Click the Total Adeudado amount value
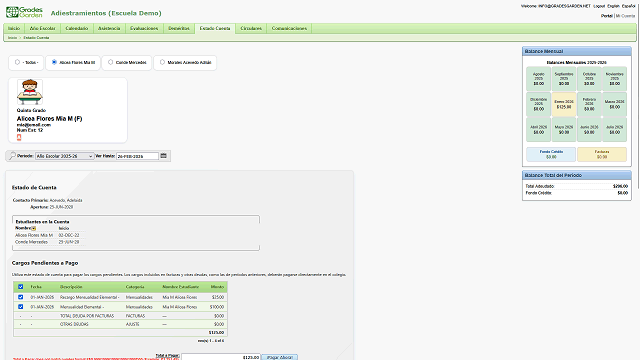The width and height of the screenshot is (640, 360). point(620,186)
